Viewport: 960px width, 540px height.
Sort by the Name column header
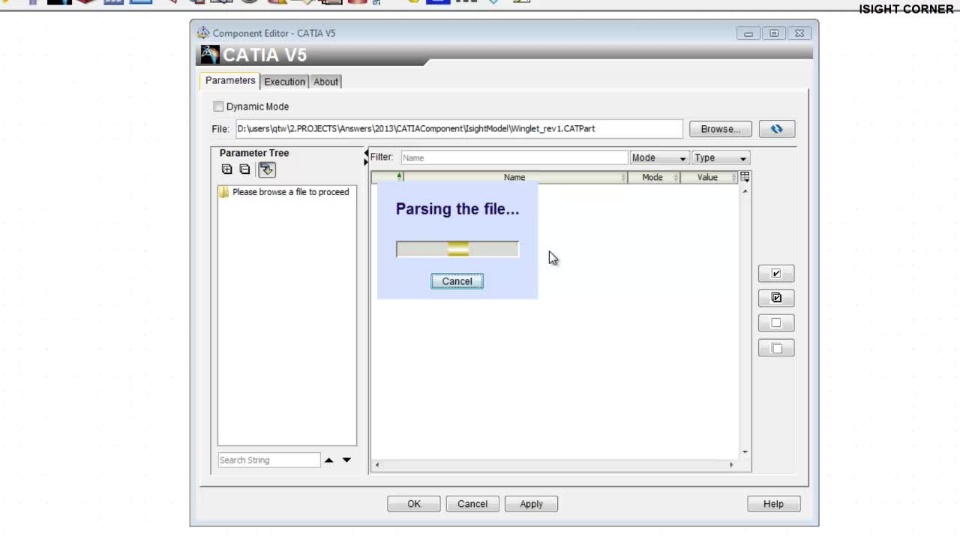tap(514, 178)
